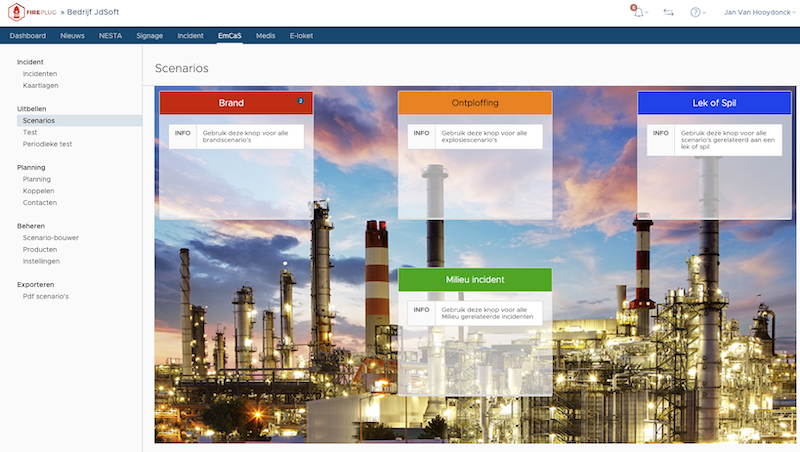The height and width of the screenshot is (452, 800).
Task: Go to Scenario-bouwer in sidebar
Action: [x=50, y=238]
